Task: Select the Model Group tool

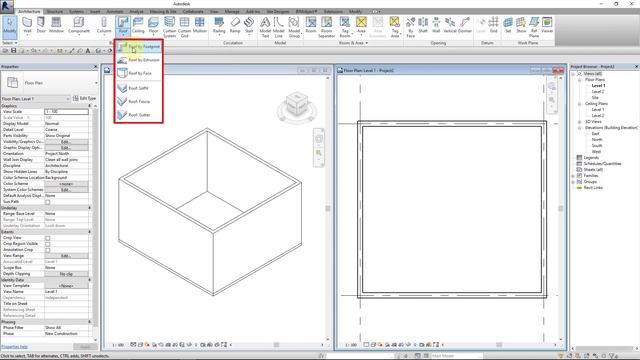Action: (294, 27)
